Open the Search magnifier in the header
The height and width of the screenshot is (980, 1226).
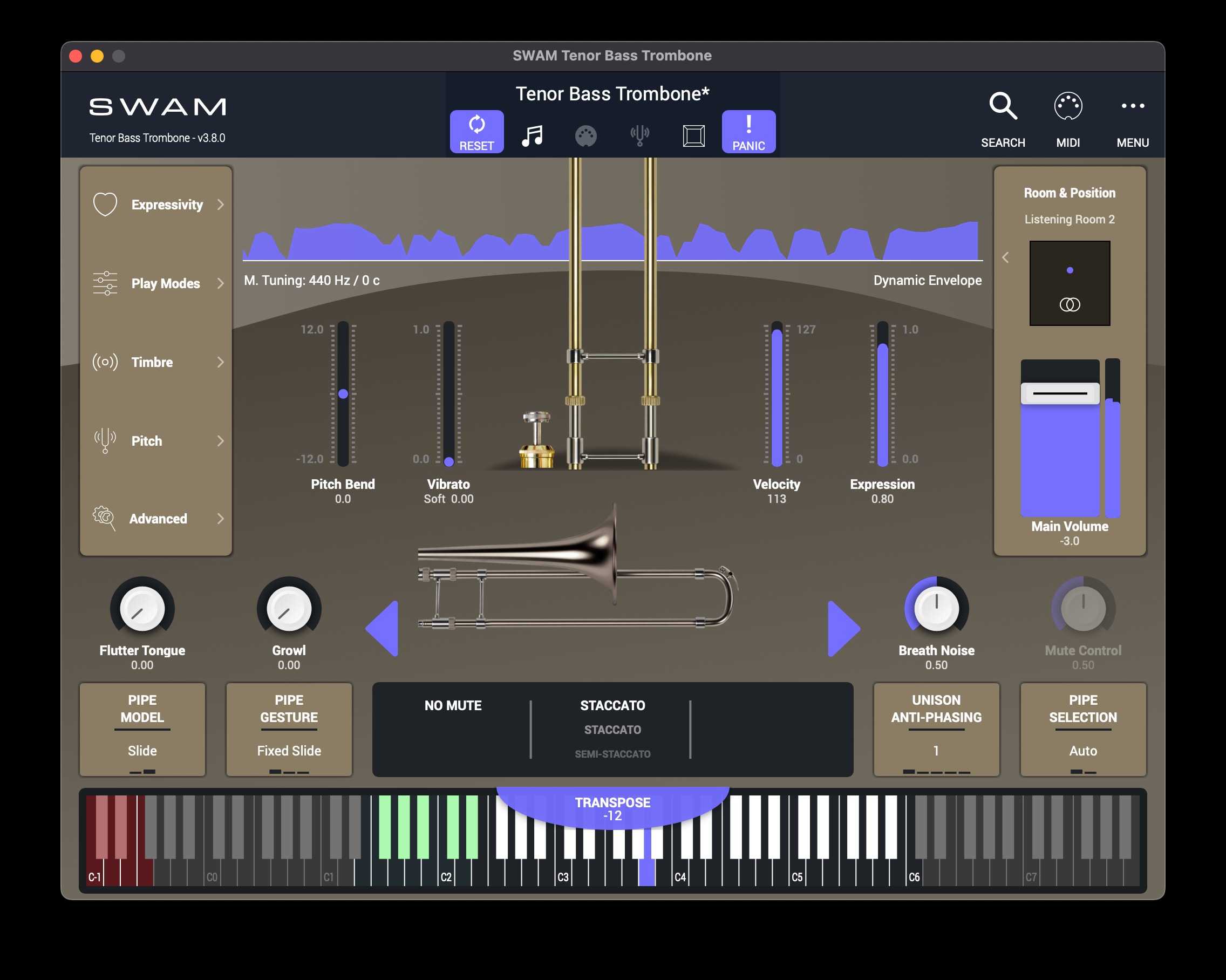(x=1003, y=106)
